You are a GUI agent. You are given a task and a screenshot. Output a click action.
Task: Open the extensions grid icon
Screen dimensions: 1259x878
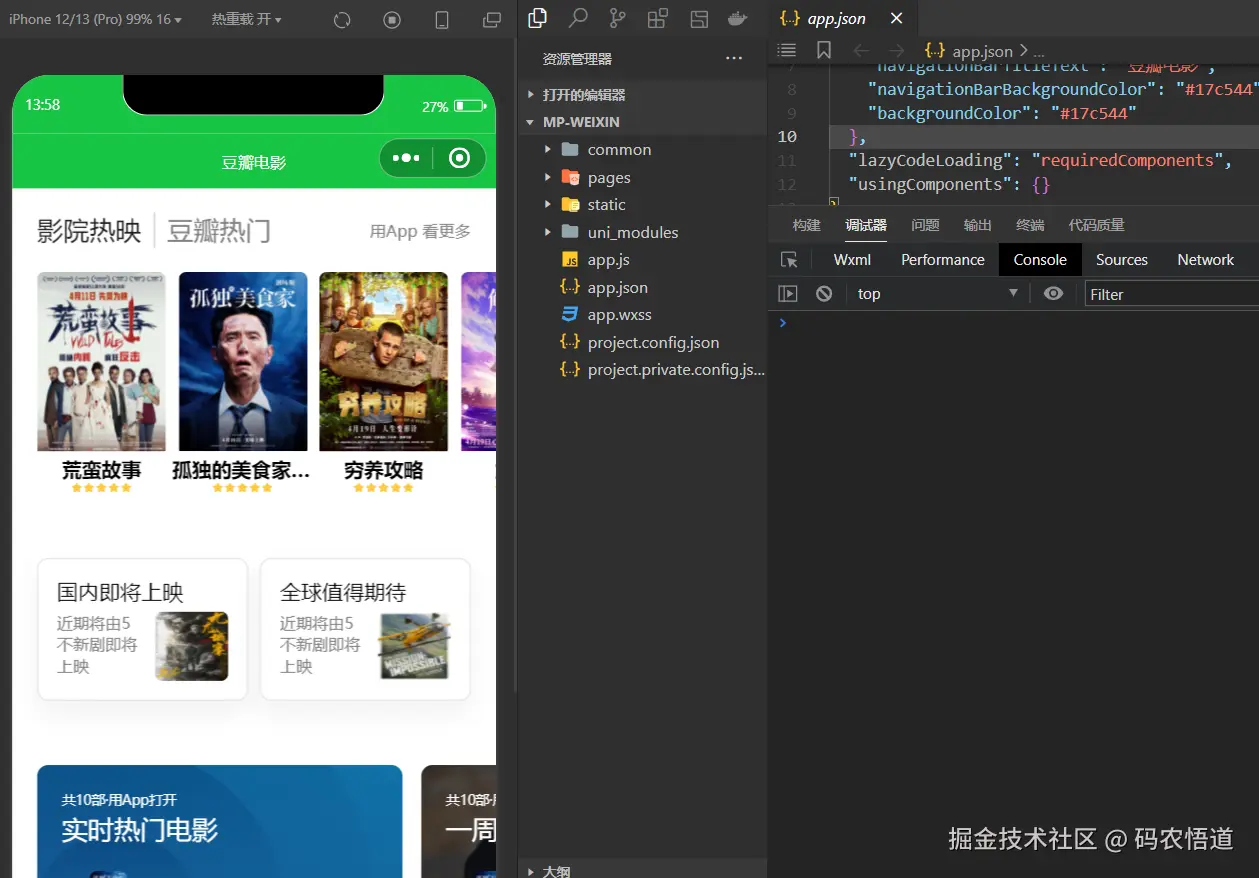pos(657,18)
